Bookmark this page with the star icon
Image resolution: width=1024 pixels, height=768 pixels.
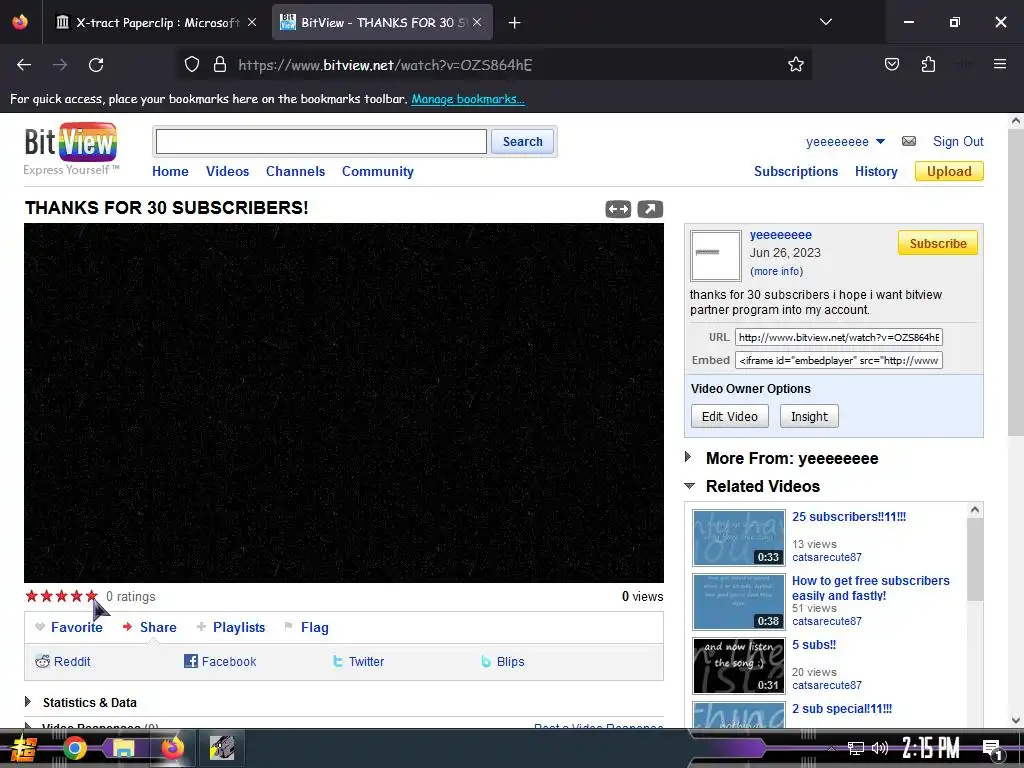pos(795,65)
